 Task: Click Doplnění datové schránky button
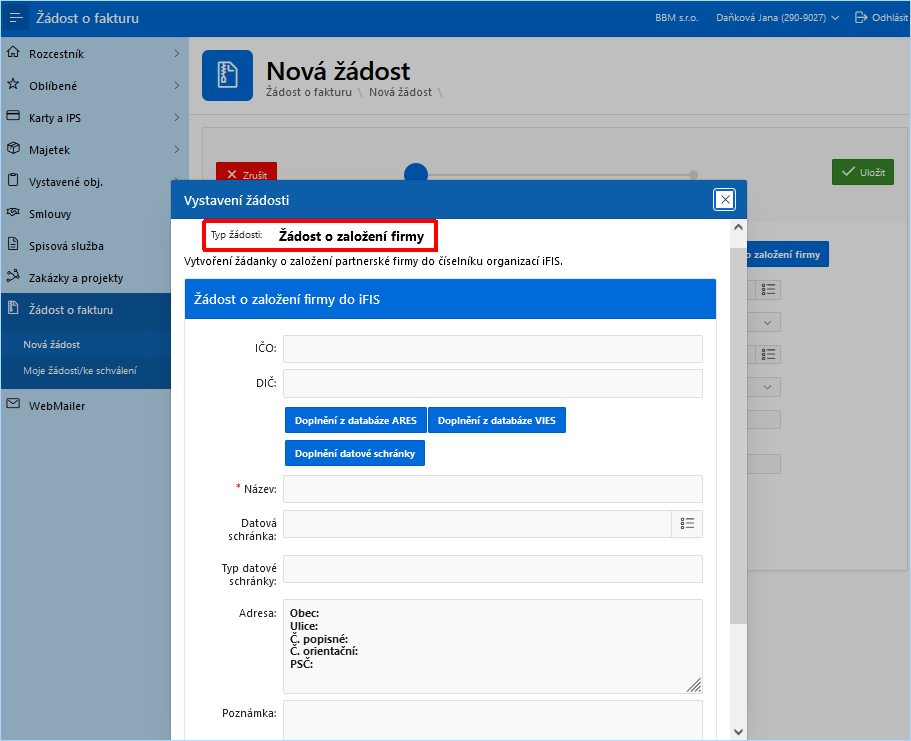[355, 453]
